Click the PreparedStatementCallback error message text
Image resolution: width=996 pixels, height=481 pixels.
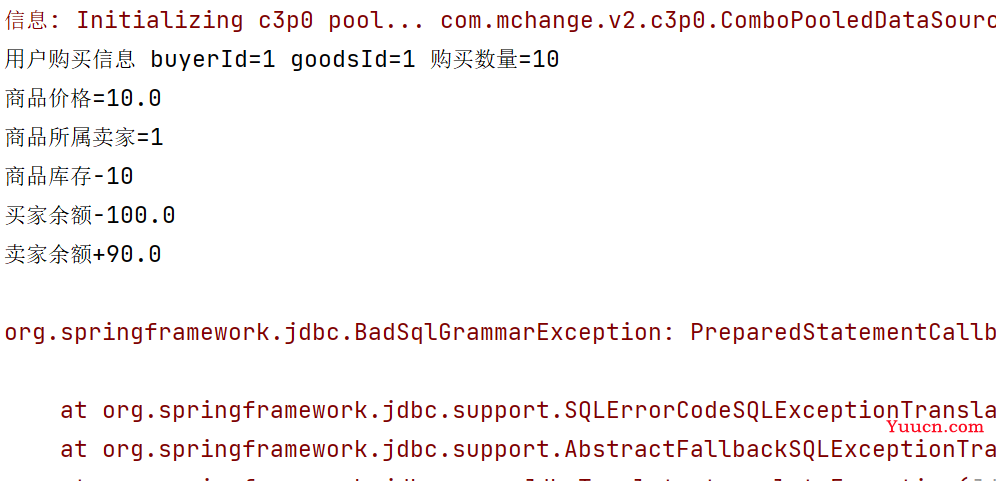click(x=843, y=332)
